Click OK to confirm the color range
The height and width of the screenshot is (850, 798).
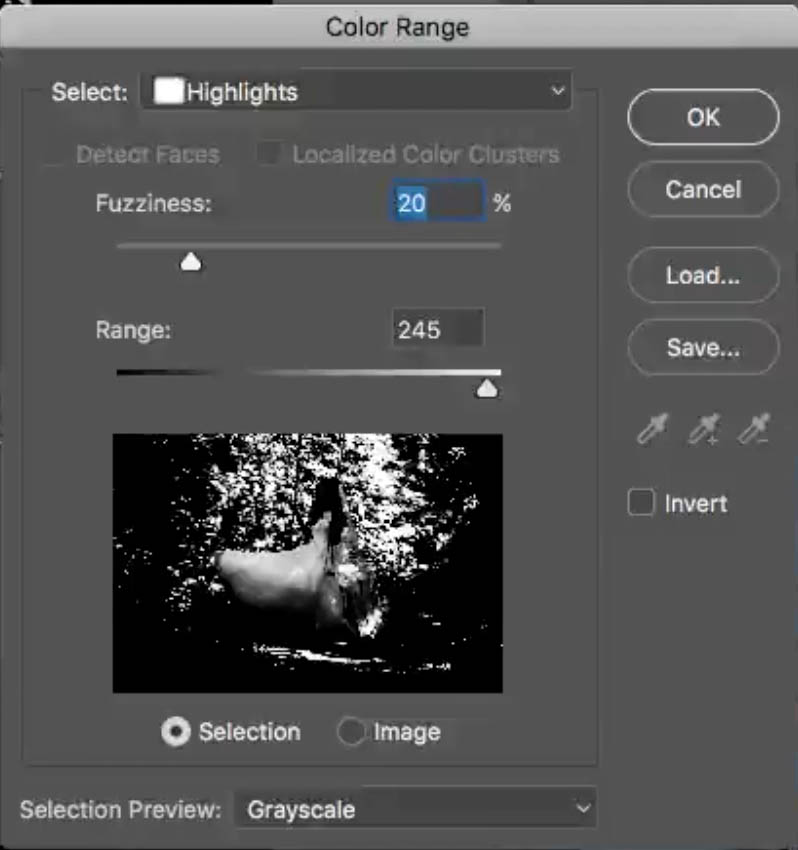(x=702, y=117)
